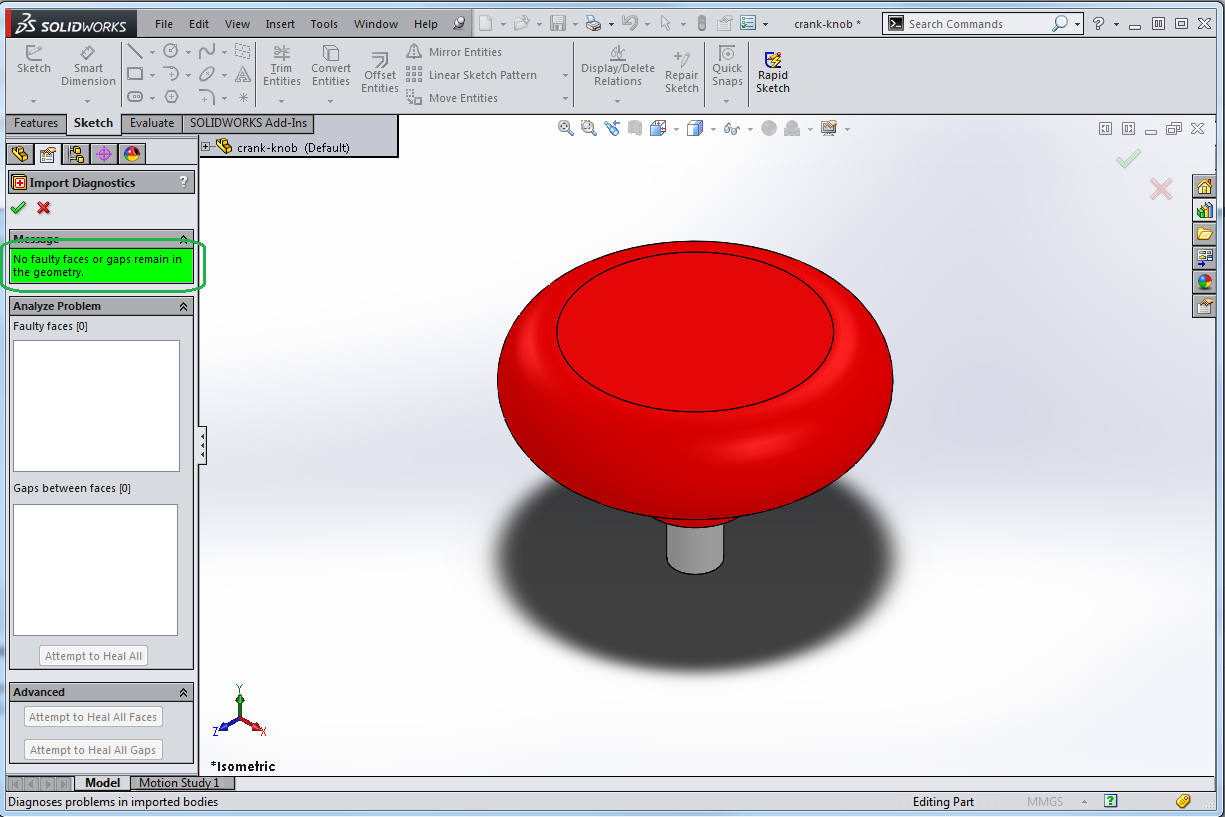1225x817 pixels.
Task: Open the Motion Study 1 tab
Action: pyautogui.click(x=179, y=783)
